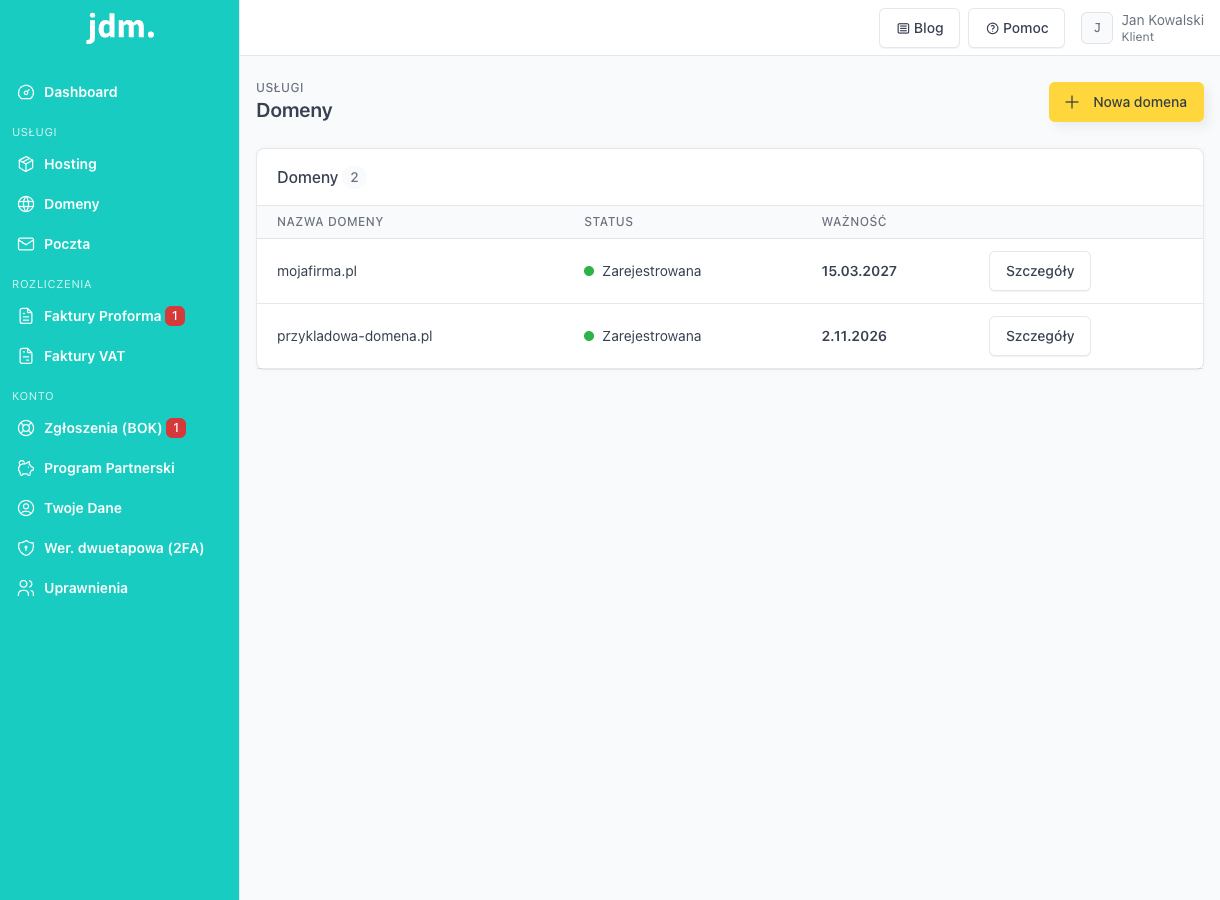Click the domain name mojafirma.pl
1220x900 pixels.
point(317,271)
